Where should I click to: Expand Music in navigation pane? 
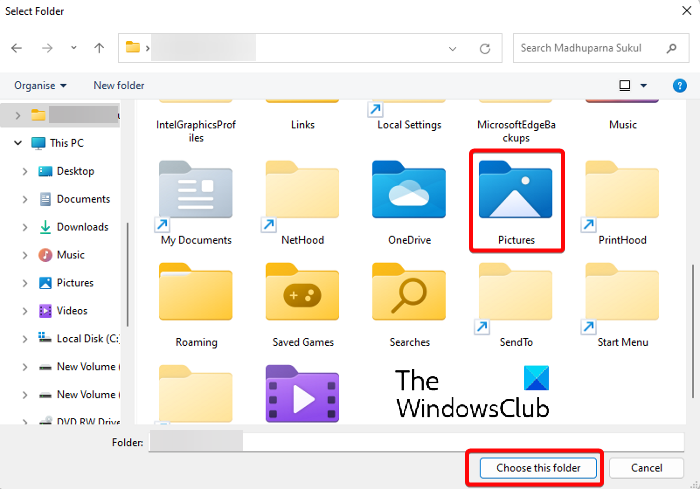click(x=25, y=255)
